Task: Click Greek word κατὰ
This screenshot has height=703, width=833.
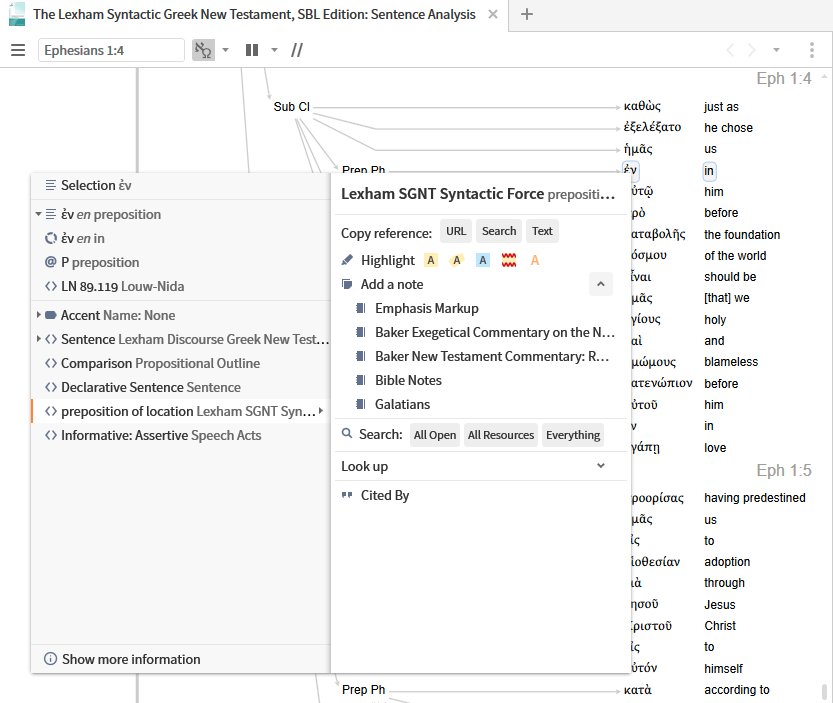Action: 638,690
